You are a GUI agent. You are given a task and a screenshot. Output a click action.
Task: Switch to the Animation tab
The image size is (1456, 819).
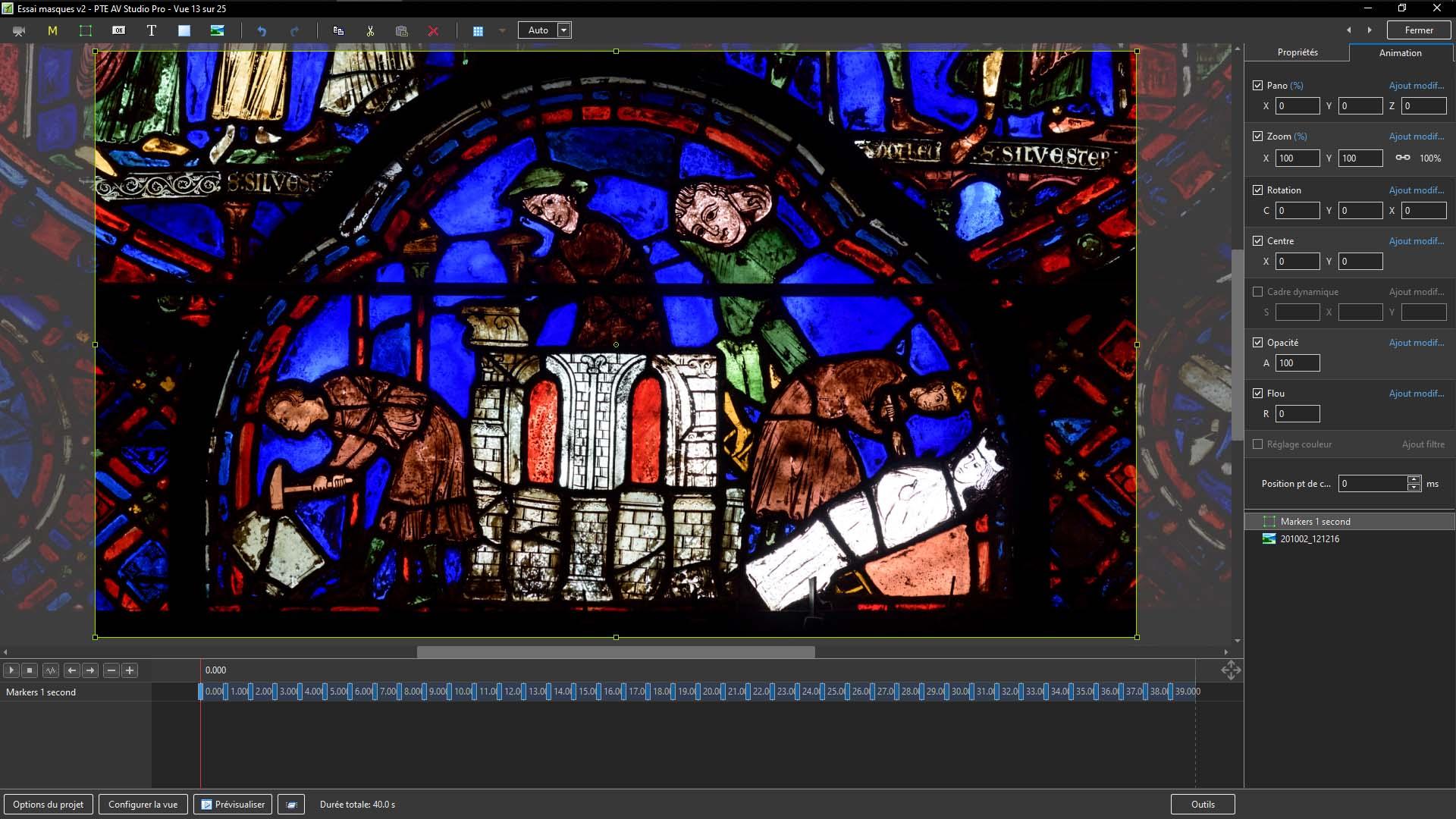(1400, 52)
